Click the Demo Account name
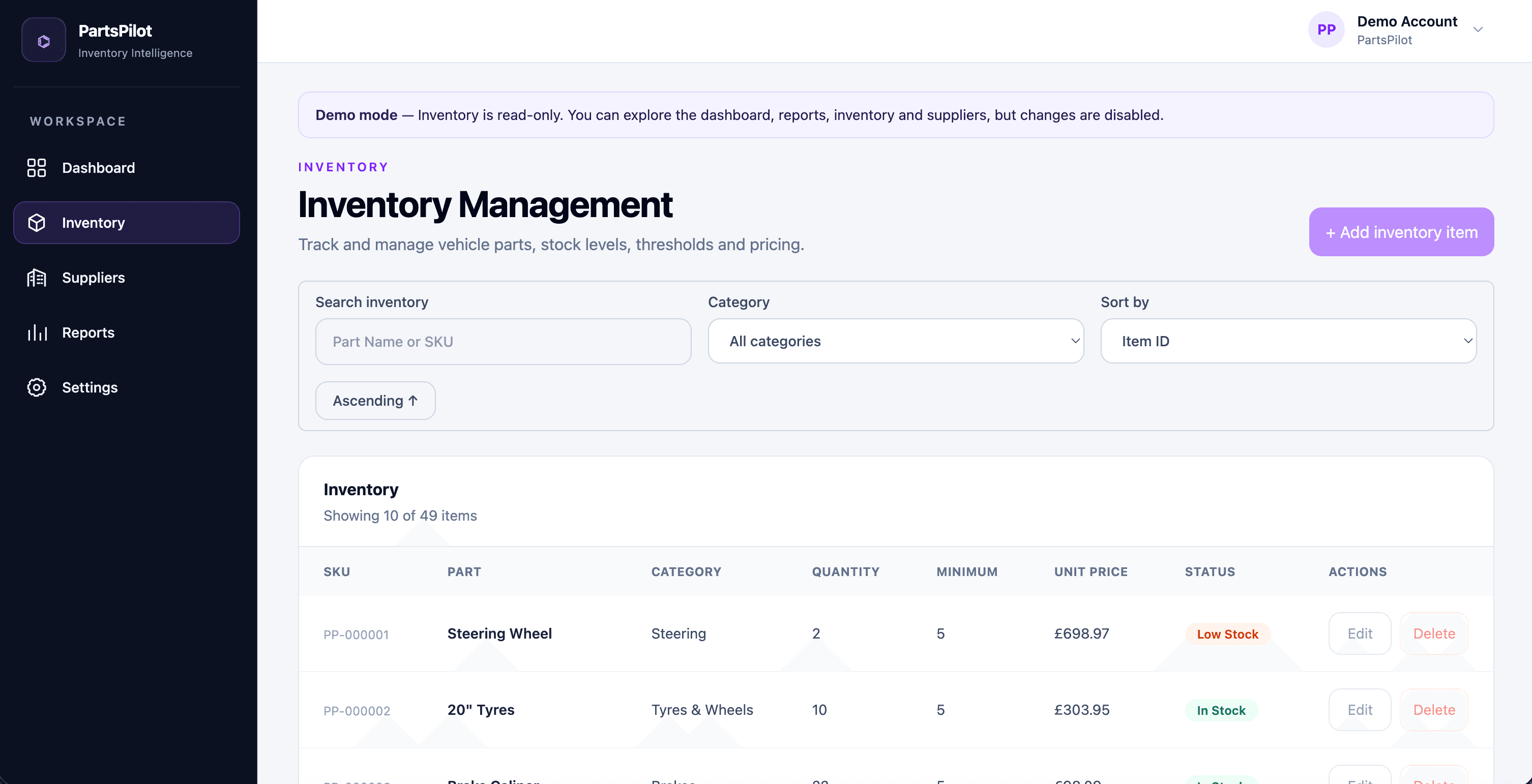The image size is (1532, 784). coord(1406,21)
